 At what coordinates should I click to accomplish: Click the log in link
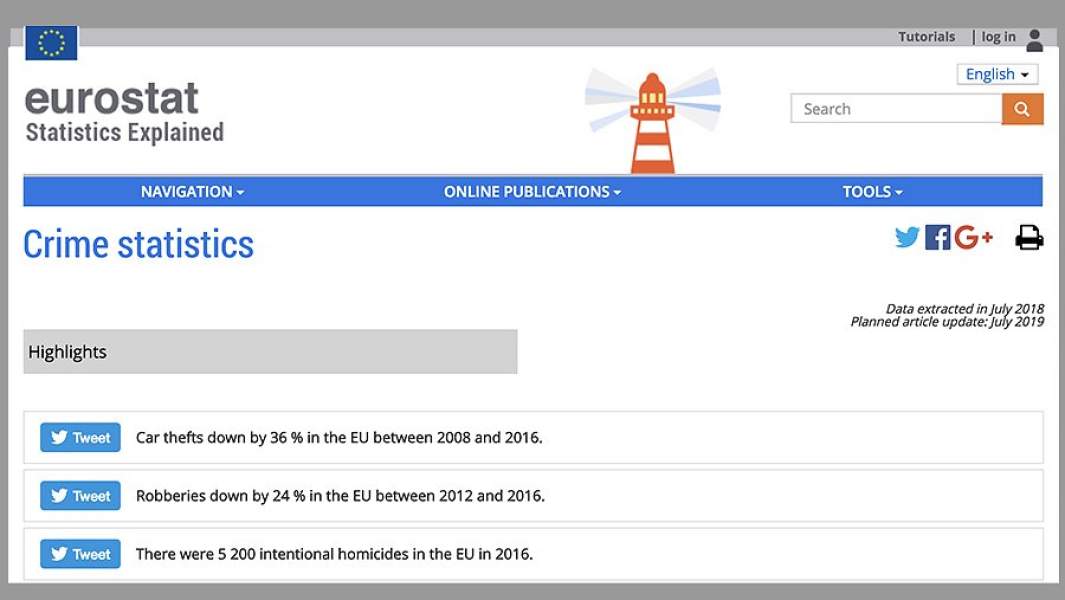pos(997,37)
